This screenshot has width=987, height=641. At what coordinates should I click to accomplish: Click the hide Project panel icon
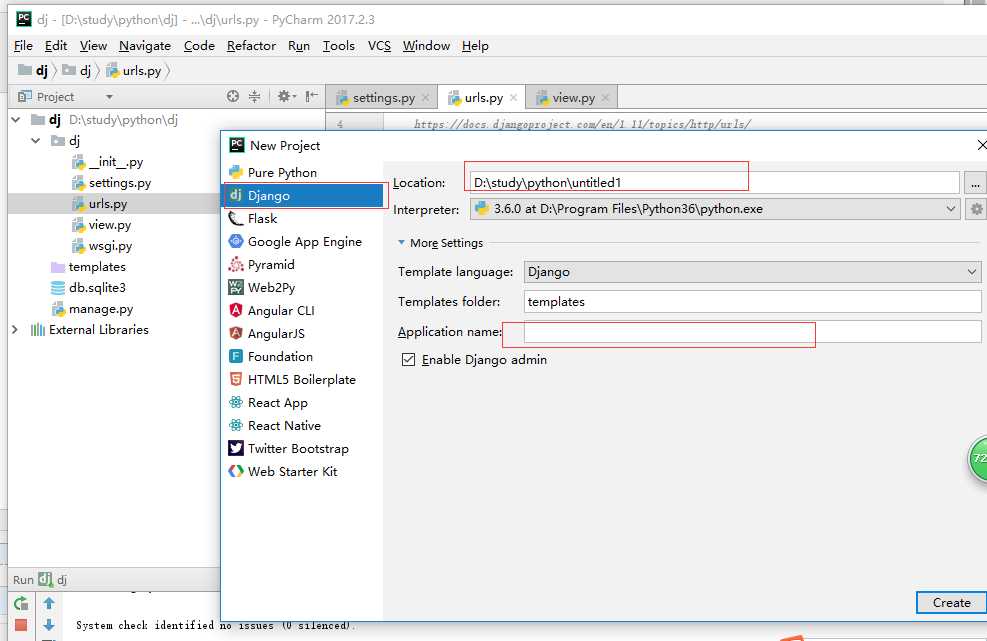click(312, 96)
